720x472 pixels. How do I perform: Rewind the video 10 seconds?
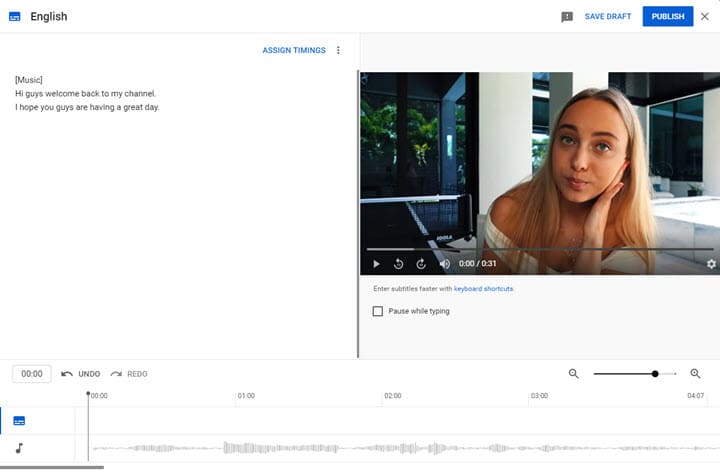coord(398,264)
